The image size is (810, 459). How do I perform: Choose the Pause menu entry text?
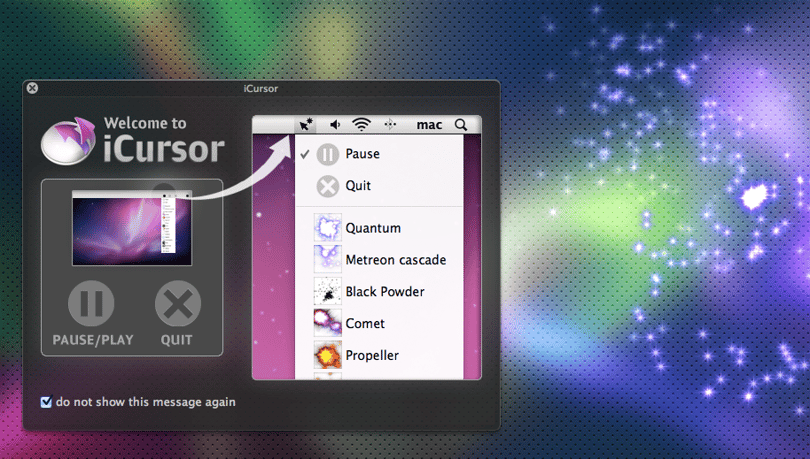pyautogui.click(x=362, y=154)
